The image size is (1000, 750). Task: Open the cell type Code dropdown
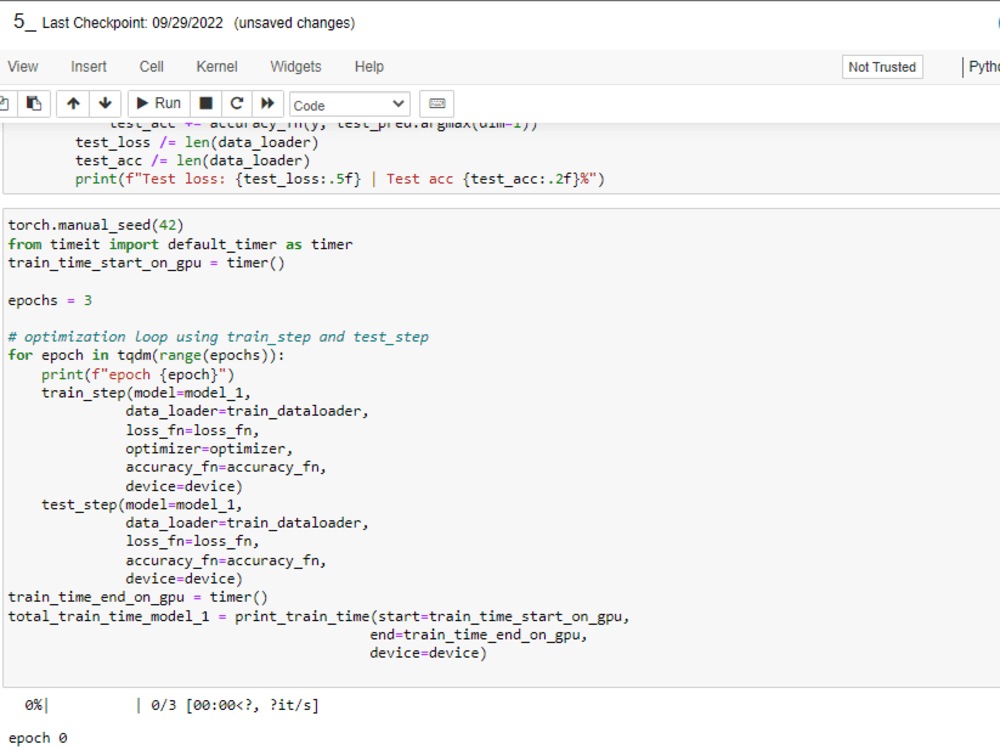(x=349, y=105)
